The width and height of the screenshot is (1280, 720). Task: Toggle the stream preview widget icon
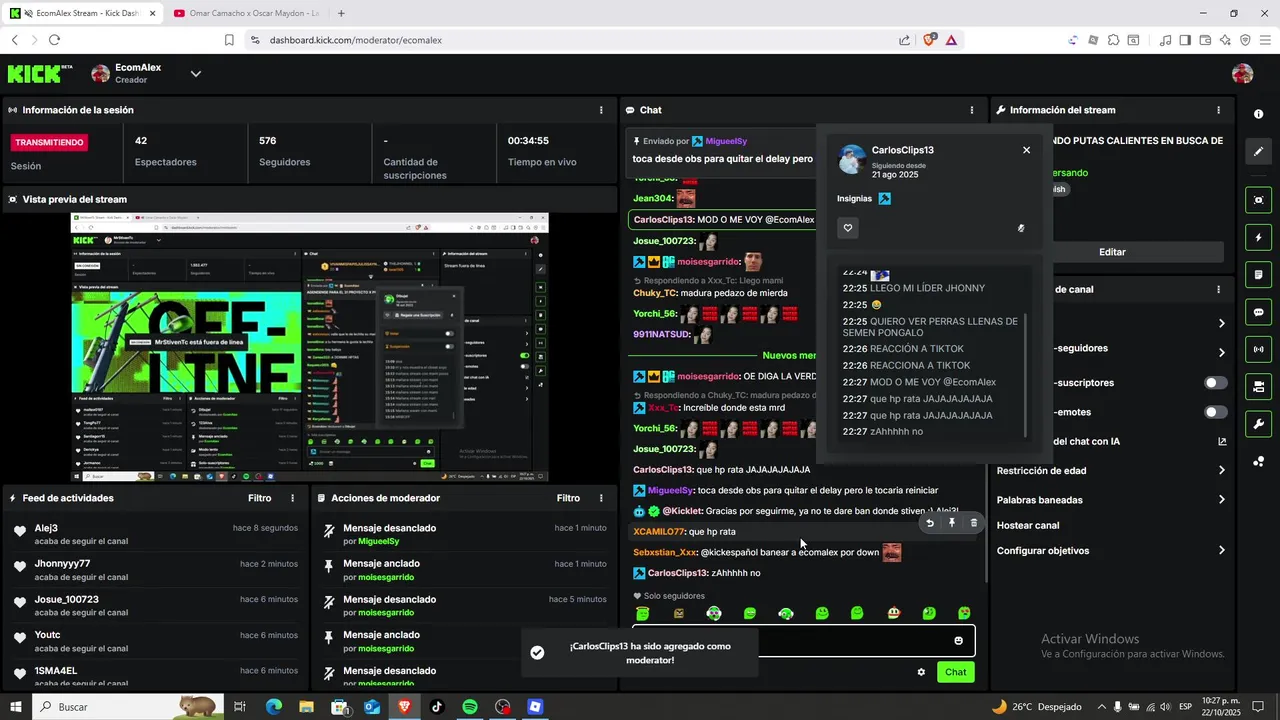(x=1258, y=200)
